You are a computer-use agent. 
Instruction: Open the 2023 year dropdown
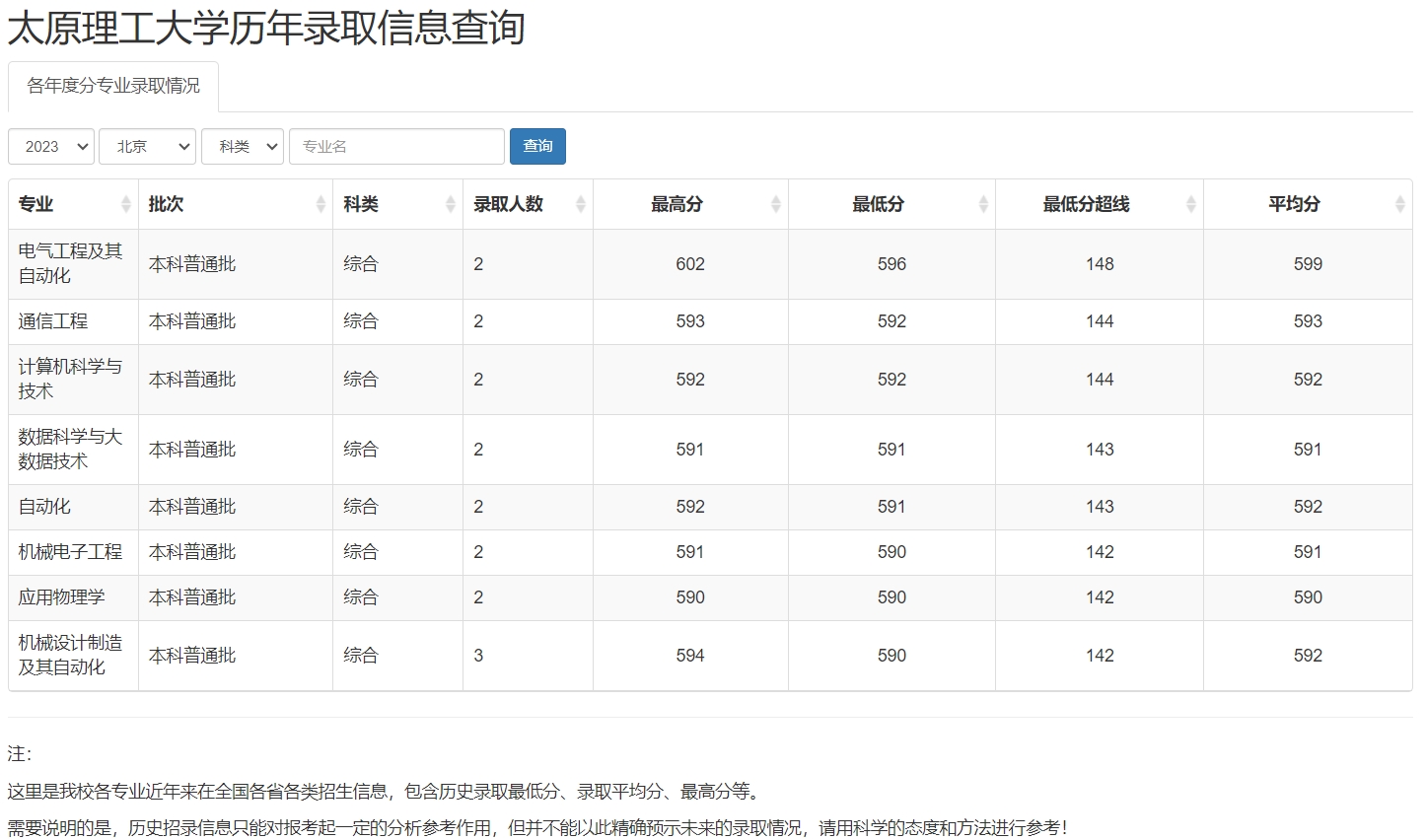point(51,146)
